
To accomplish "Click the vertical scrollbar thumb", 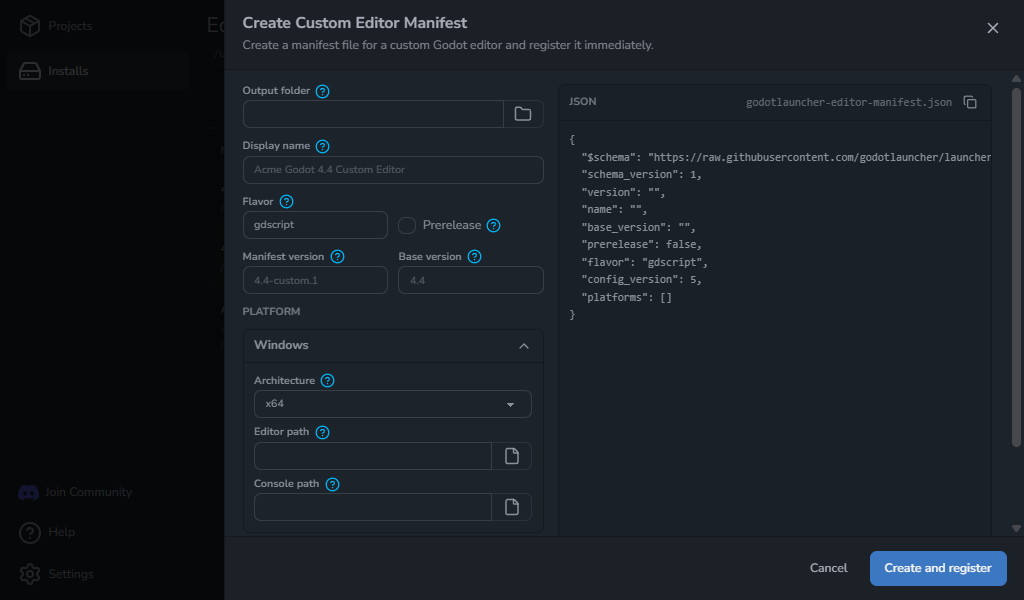I will (x=1016, y=268).
